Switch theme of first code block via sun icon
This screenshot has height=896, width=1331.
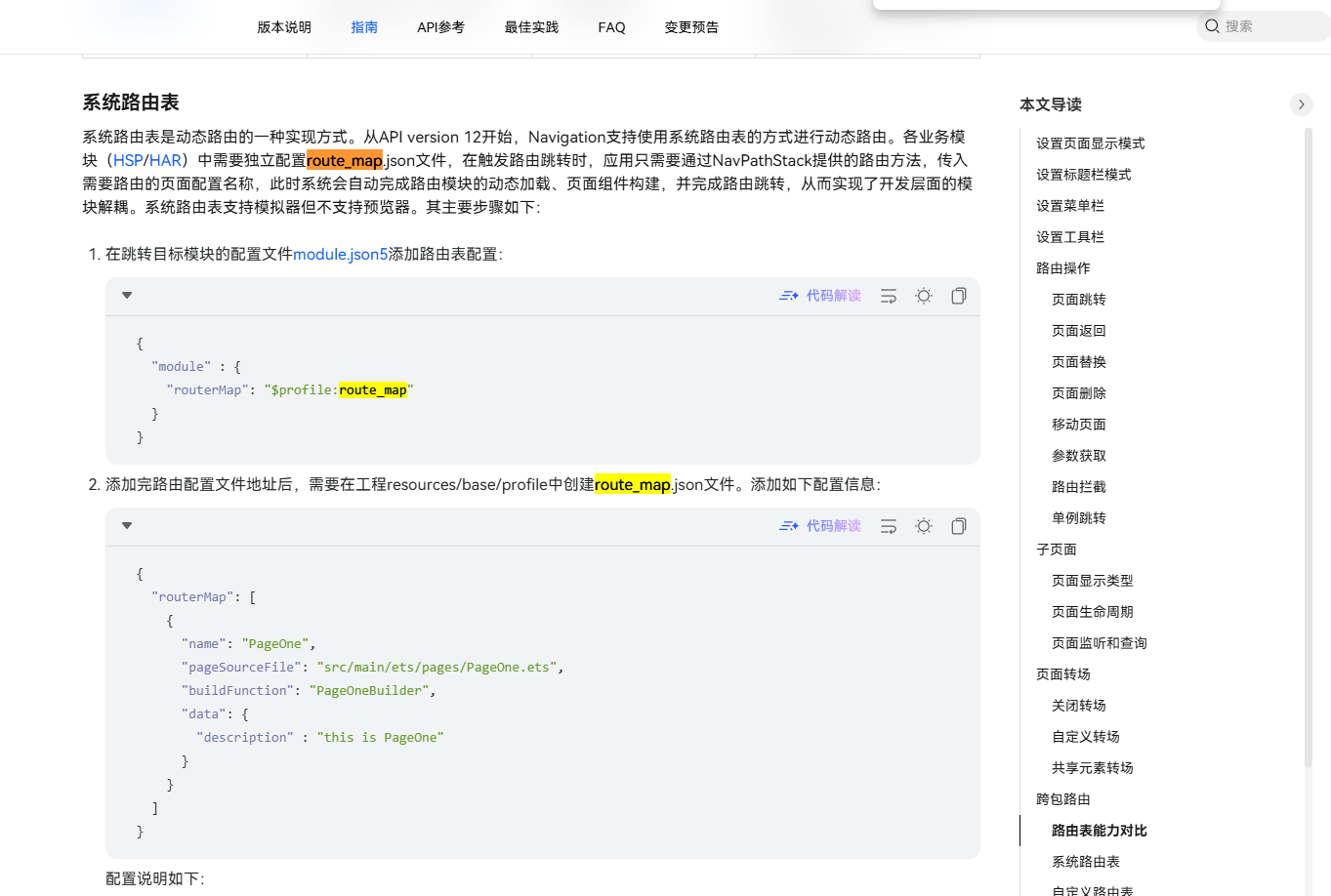tap(924, 296)
